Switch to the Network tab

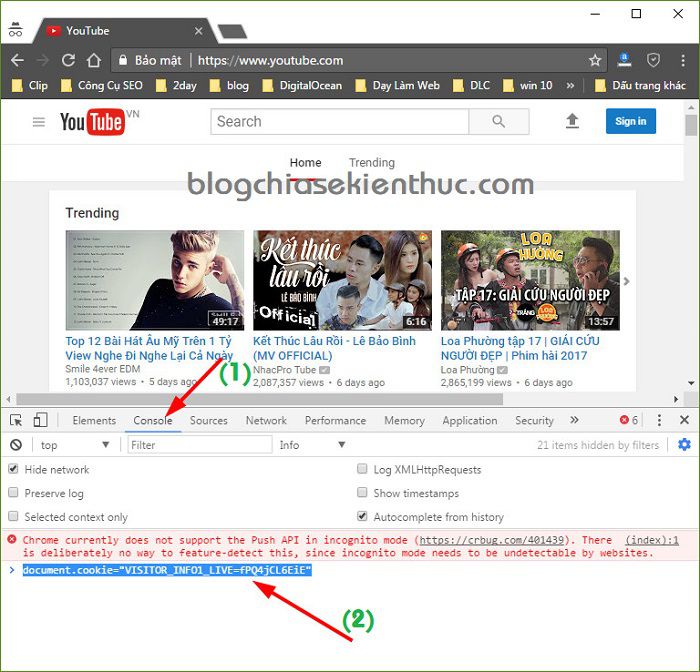pos(266,421)
